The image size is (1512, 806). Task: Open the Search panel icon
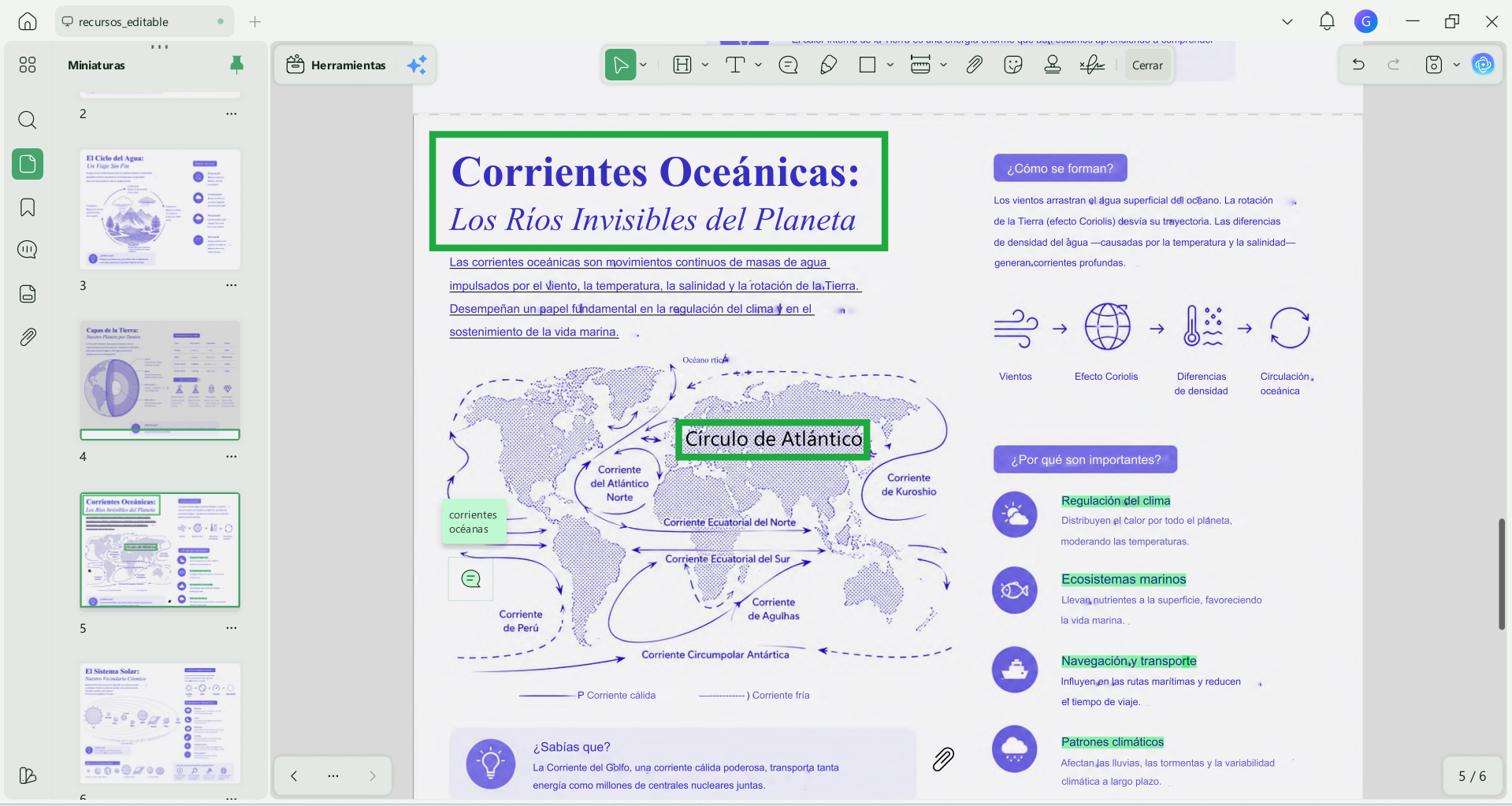[x=28, y=120]
